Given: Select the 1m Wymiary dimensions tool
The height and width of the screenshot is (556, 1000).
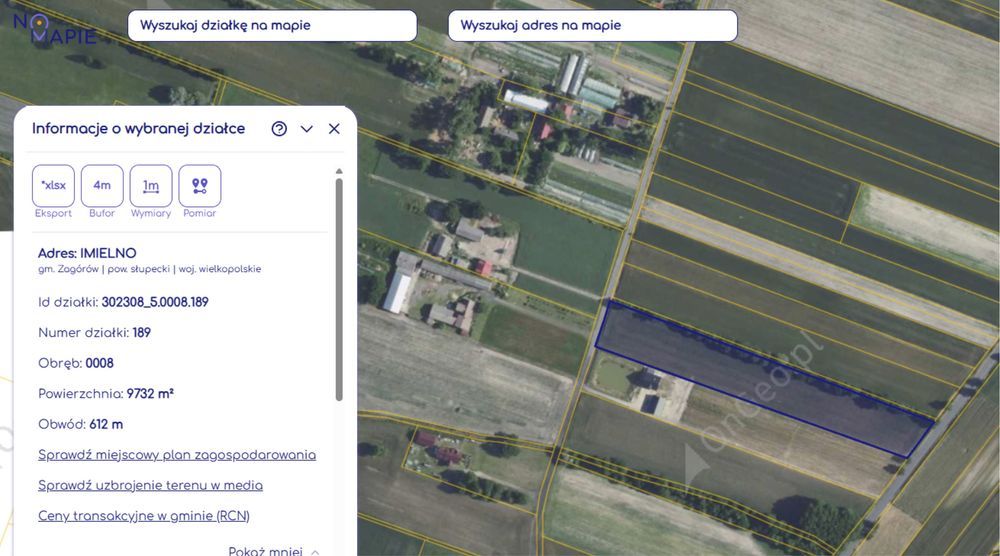Looking at the screenshot, I should [151, 186].
